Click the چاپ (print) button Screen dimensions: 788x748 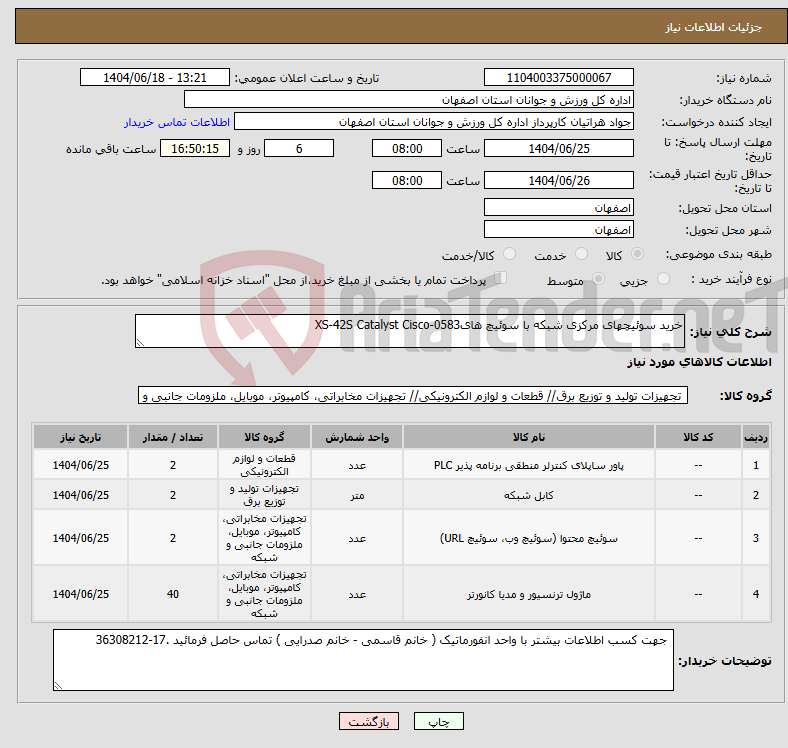438,721
